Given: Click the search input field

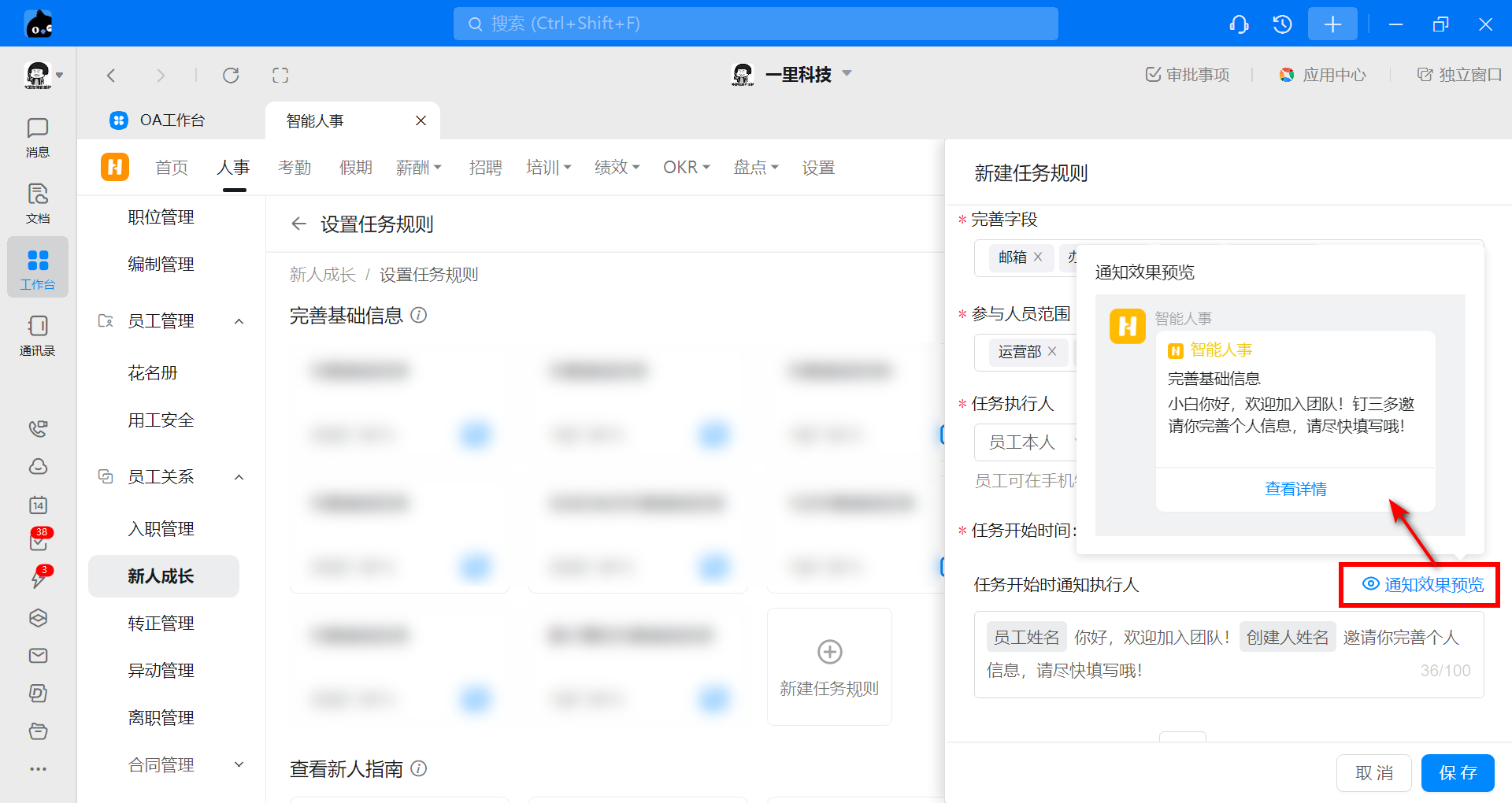Looking at the screenshot, I should coord(755,24).
